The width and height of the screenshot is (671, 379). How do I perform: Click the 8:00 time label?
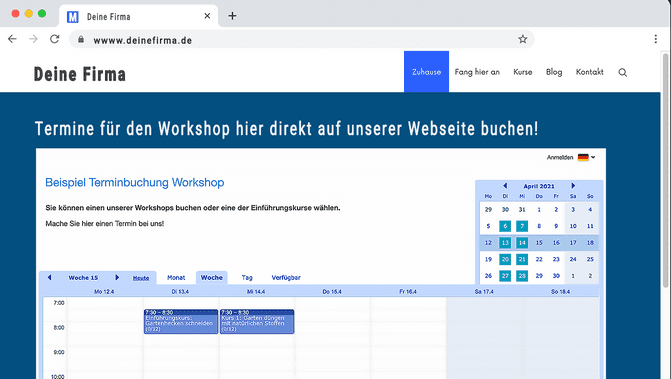pyautogui.click(x=59, y=328)
